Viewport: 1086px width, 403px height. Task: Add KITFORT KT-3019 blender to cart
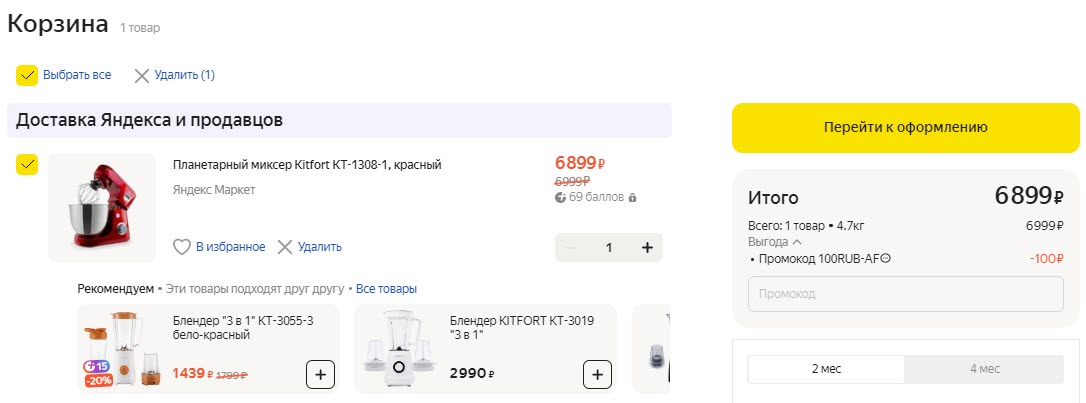tap(597, 375)
